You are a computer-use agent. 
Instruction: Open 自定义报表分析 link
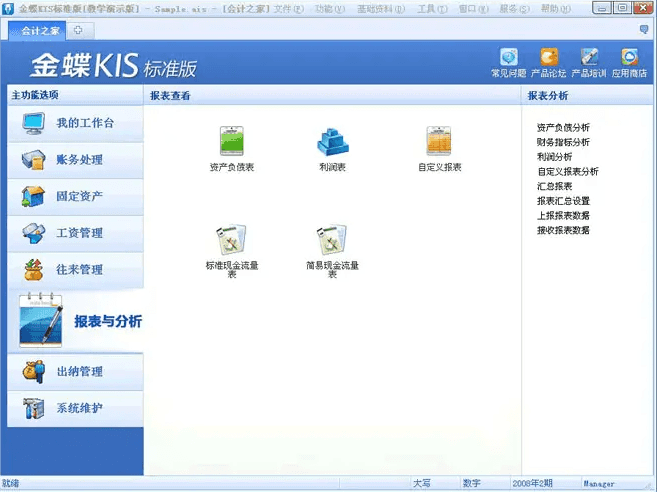(x=567, y=172)
